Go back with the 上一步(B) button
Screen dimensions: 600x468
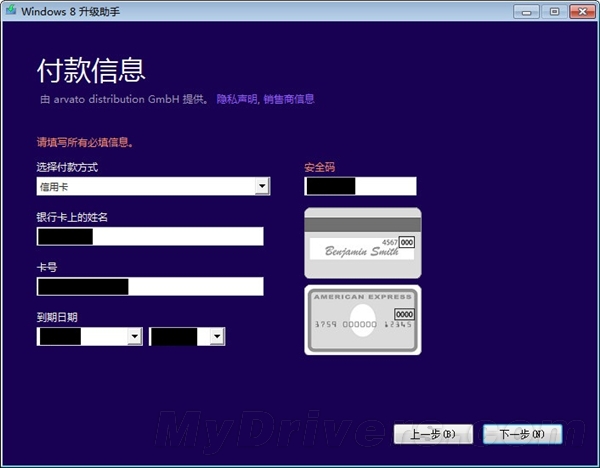tap(433, 434)
